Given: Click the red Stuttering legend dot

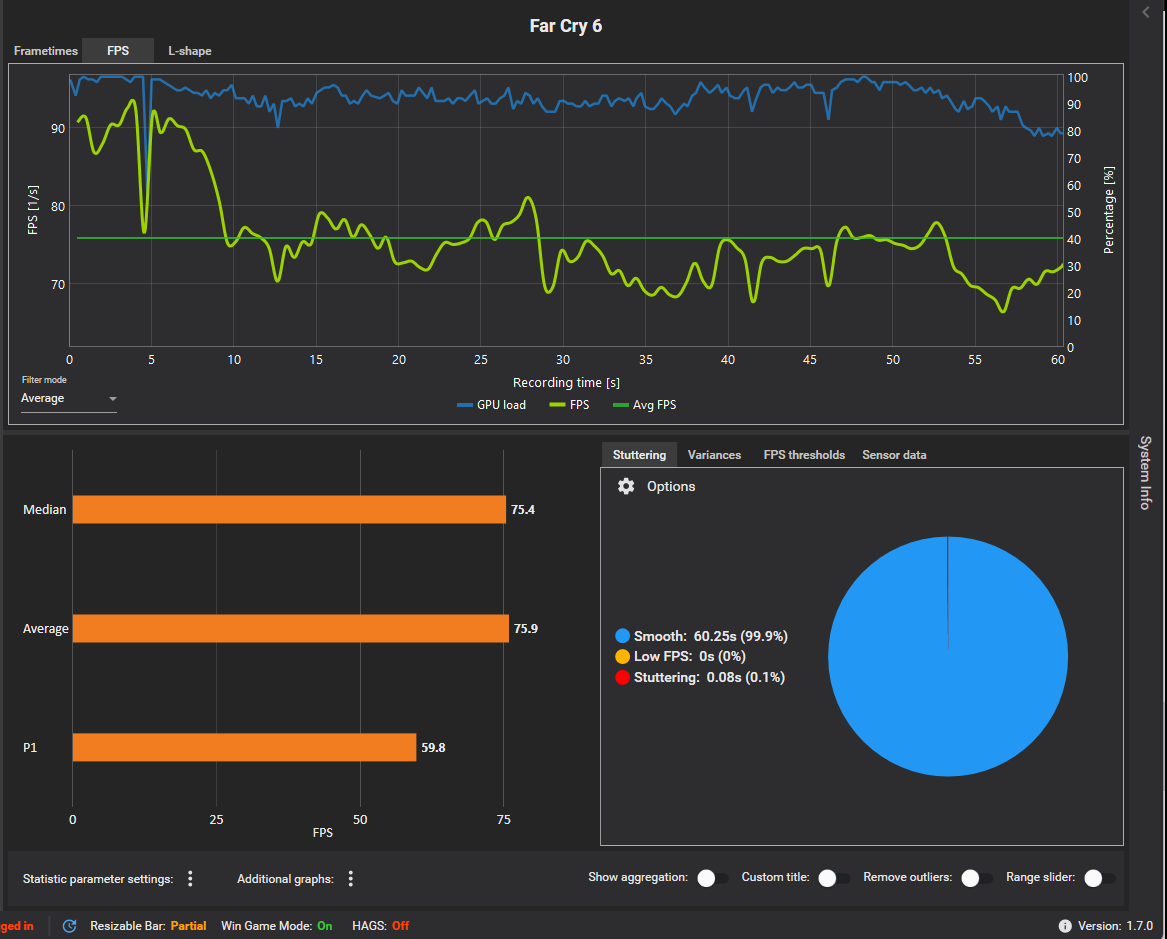Looking at the screenshot, I should coord(623,677).
